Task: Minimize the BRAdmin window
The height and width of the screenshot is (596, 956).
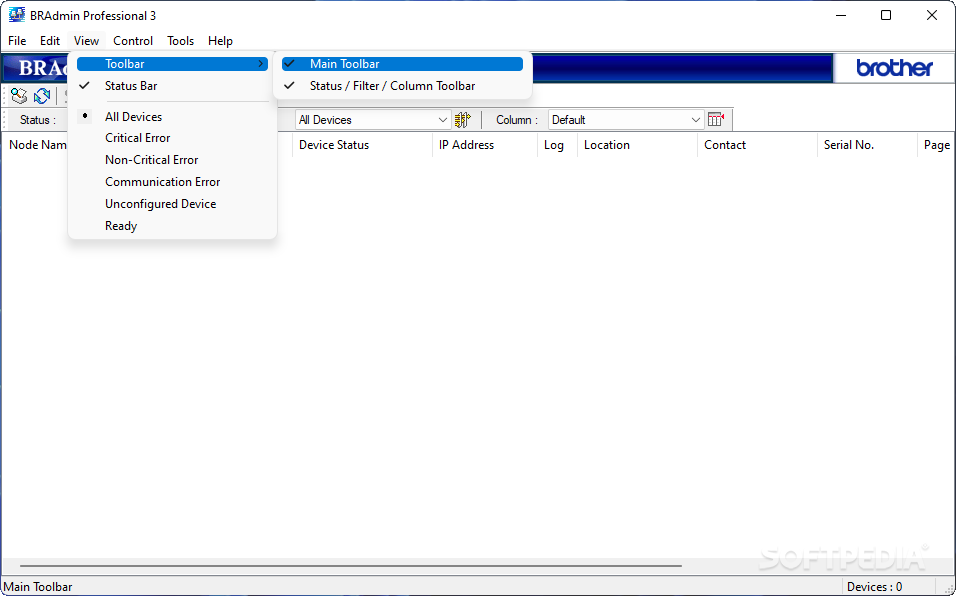Action: click(x=841, y=15)
